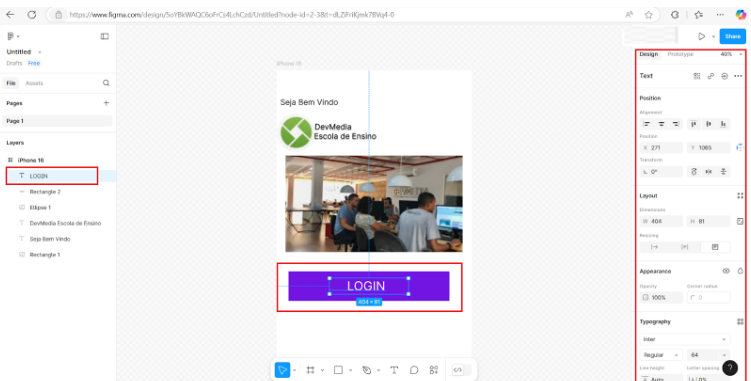
Task: Add a new page with plus button
Action: (x=106, y=103)
